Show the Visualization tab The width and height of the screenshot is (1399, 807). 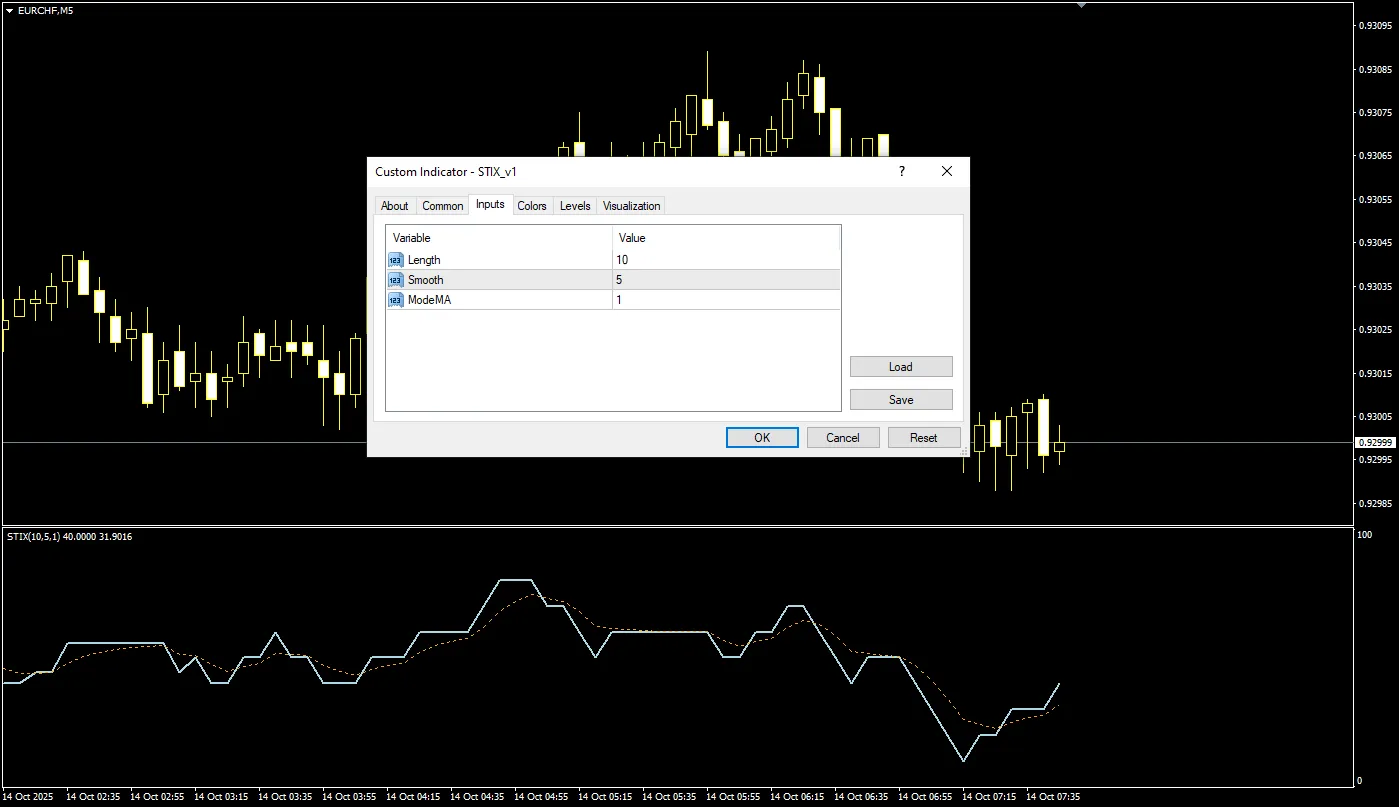pyautogui.click(x=631, y=206)
